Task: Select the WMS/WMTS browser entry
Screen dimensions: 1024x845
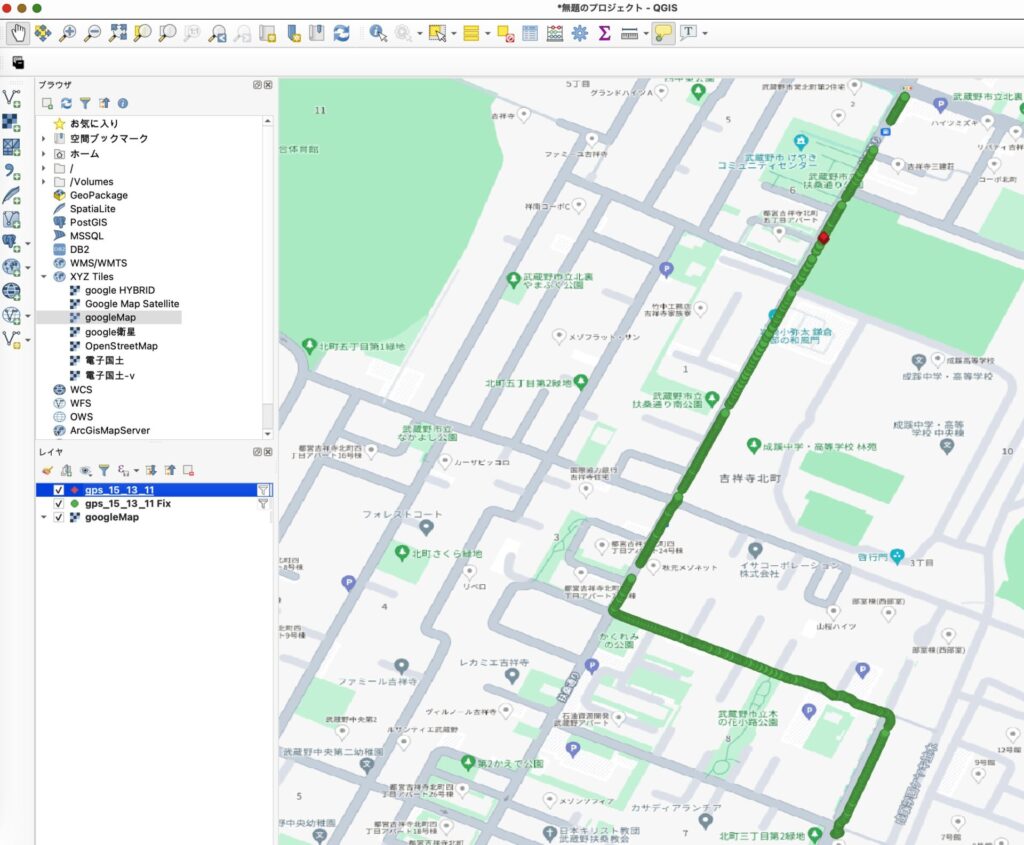Action: click(x=98, y=263)
